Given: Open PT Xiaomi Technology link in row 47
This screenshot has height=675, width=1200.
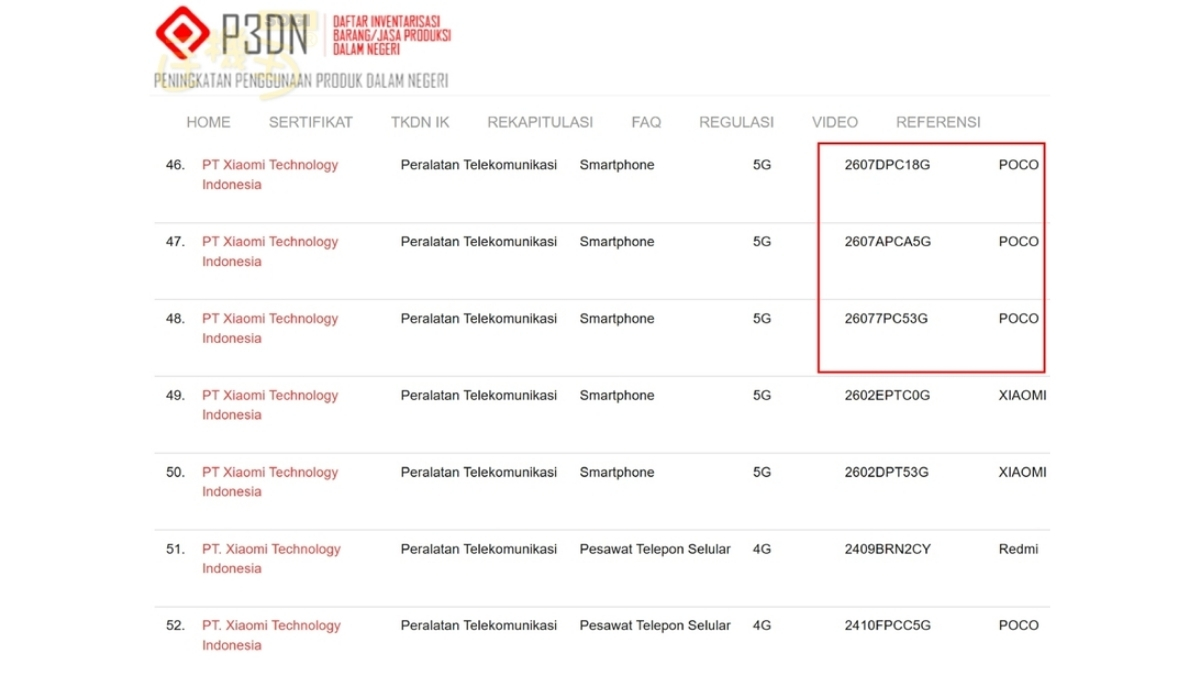Looking at the screenshot, I should pos(270,252).
